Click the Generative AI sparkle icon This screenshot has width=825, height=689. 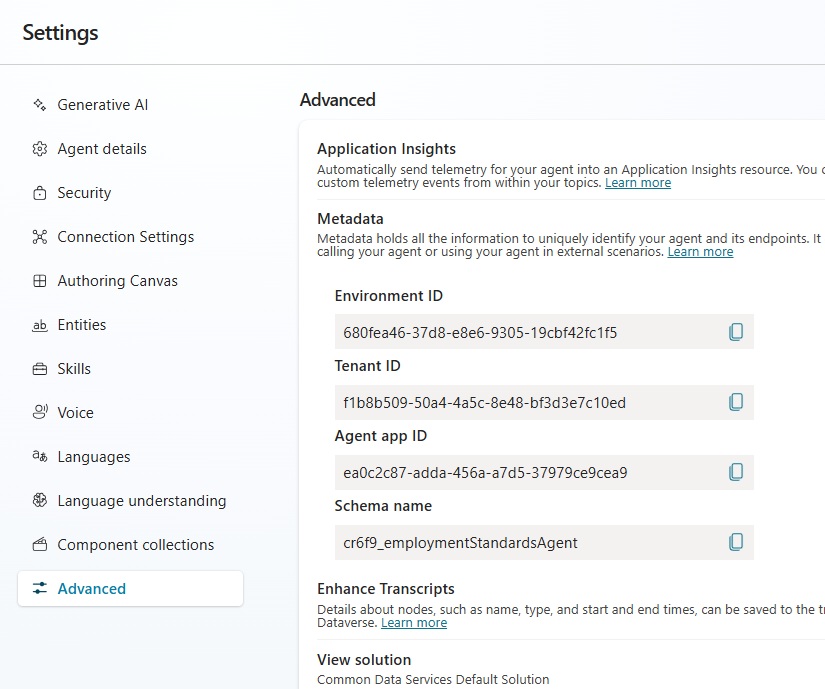(40, 105)
